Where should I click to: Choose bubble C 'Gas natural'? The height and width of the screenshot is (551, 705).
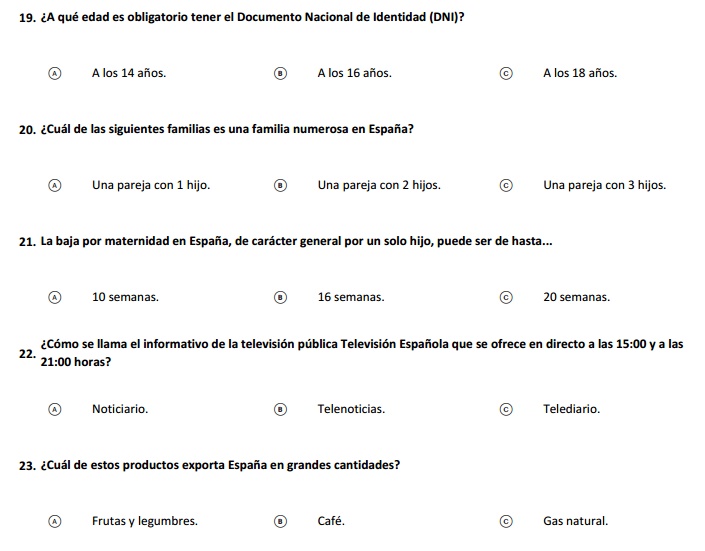pos(506,521)
